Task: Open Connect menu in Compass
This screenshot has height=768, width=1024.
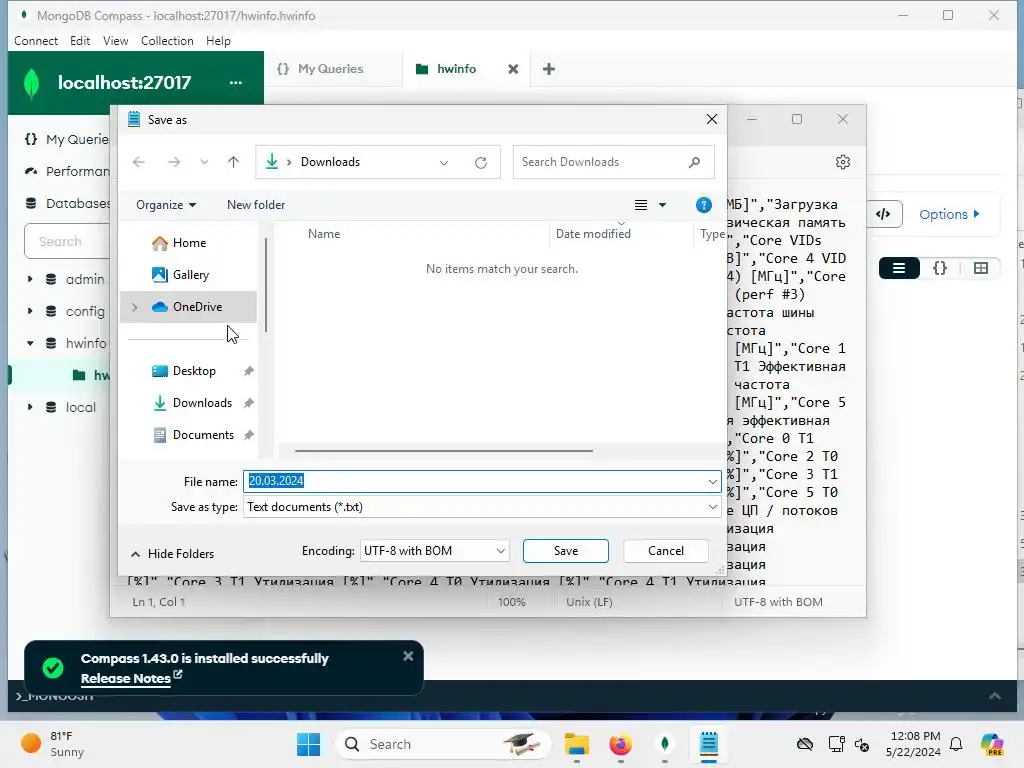Action: (x=36, y=40)
